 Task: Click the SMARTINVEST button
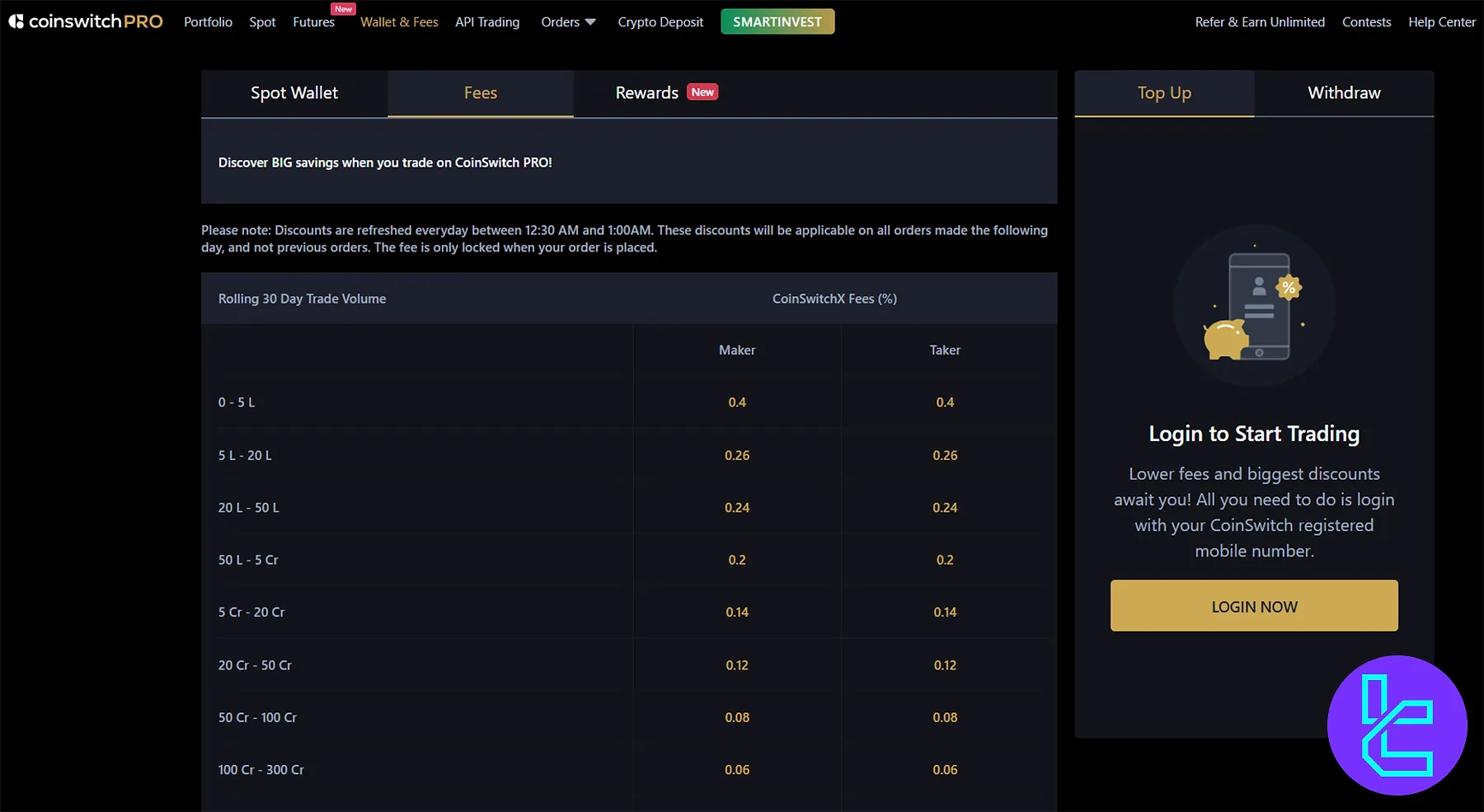[777, 21]
